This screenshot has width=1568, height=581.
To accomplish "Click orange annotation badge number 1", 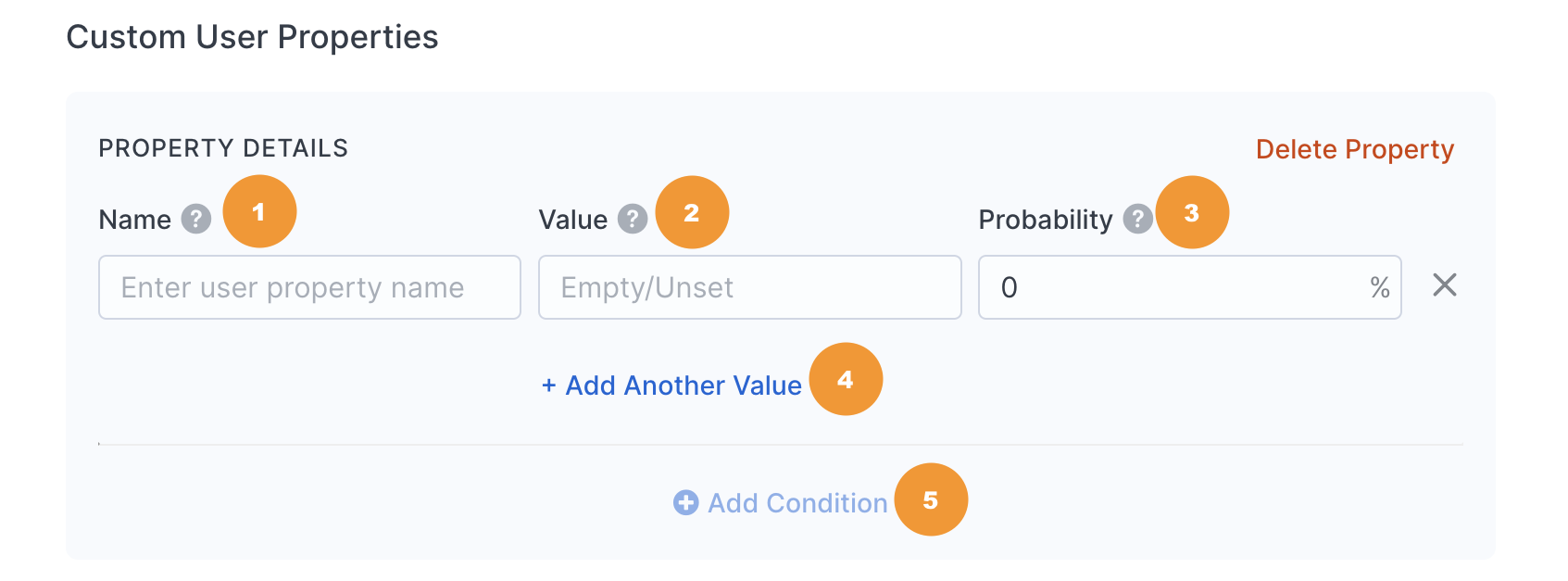I will point(259,211).
